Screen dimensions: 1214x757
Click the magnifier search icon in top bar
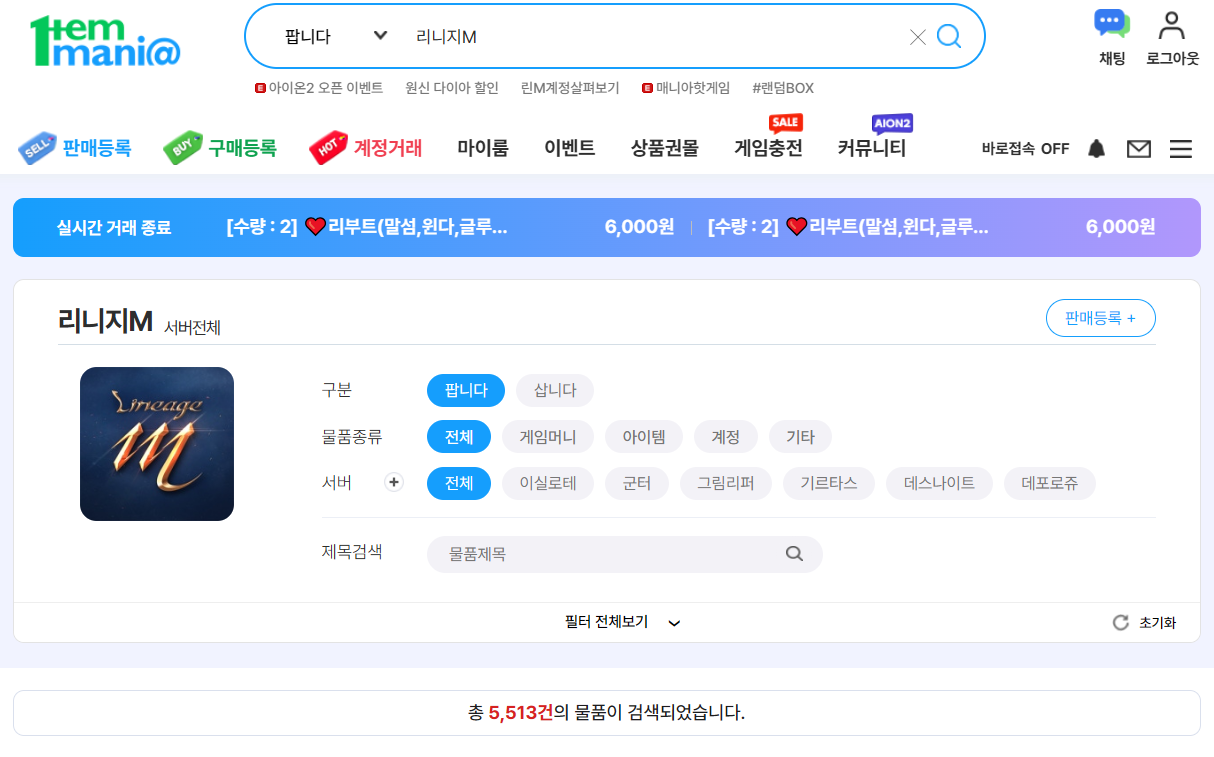(948, 37)
